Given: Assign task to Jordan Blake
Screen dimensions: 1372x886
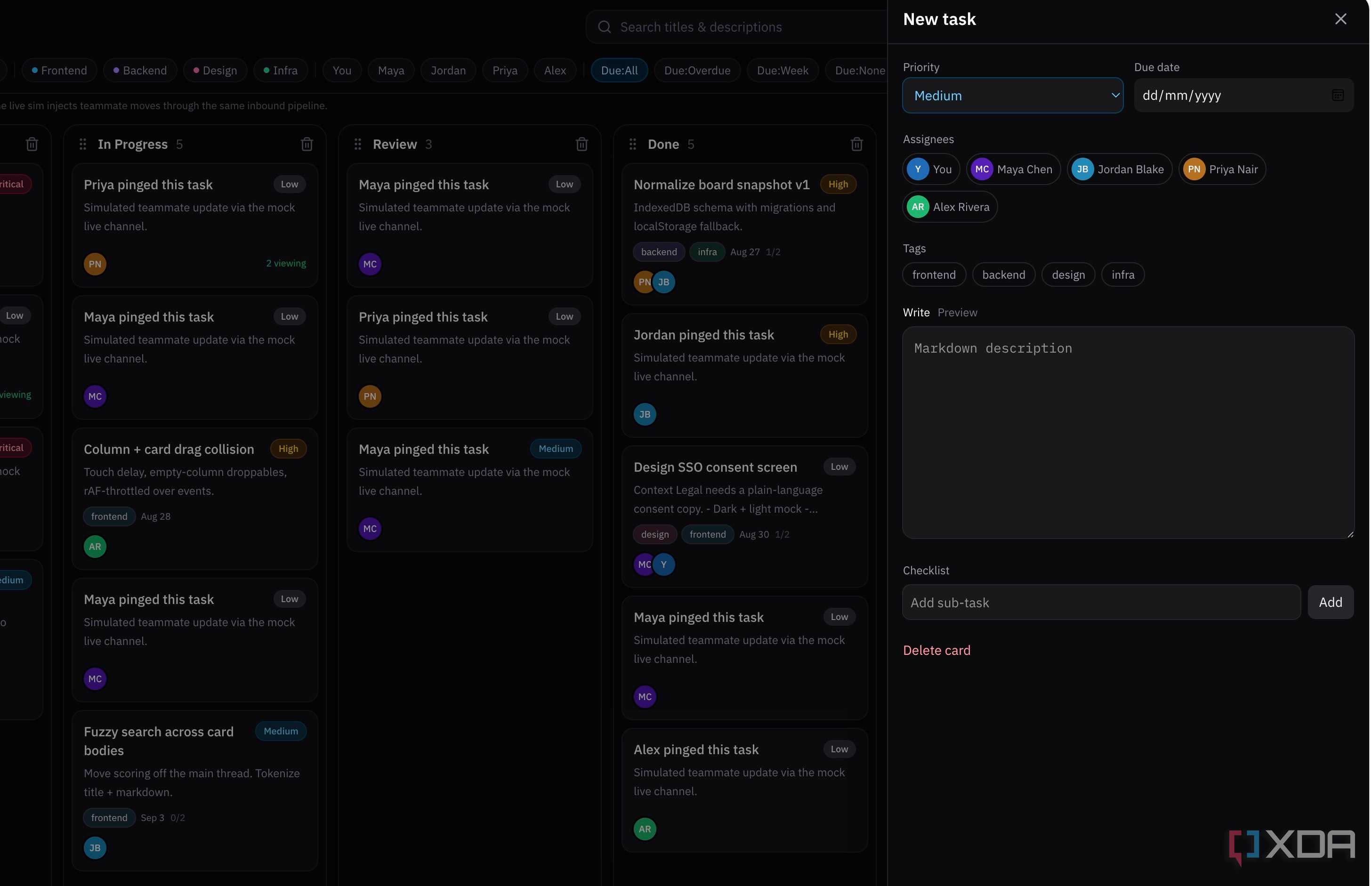Looking at the screenshot, I should point(1119,169).
